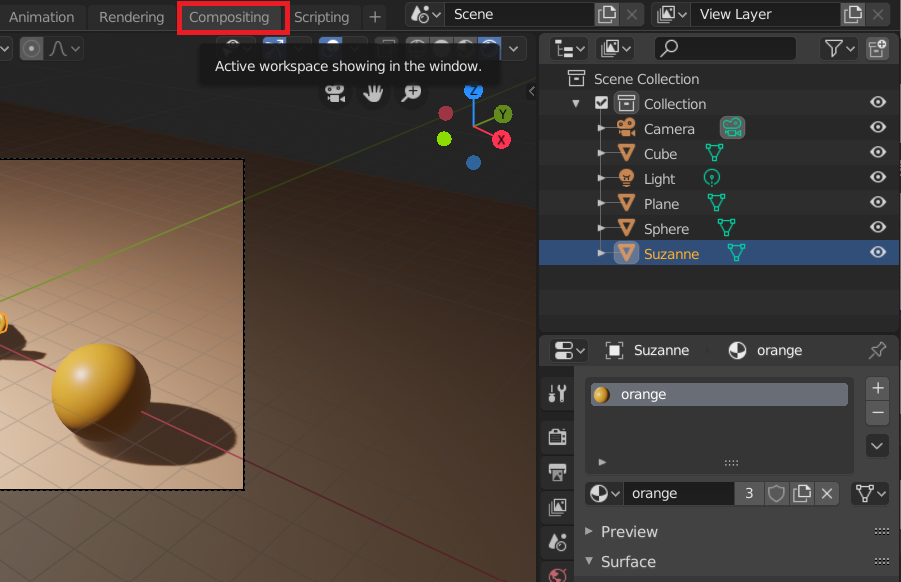The image size is (901, 582).
Task: Click the Cube mesh data icon
Action: 714,152
